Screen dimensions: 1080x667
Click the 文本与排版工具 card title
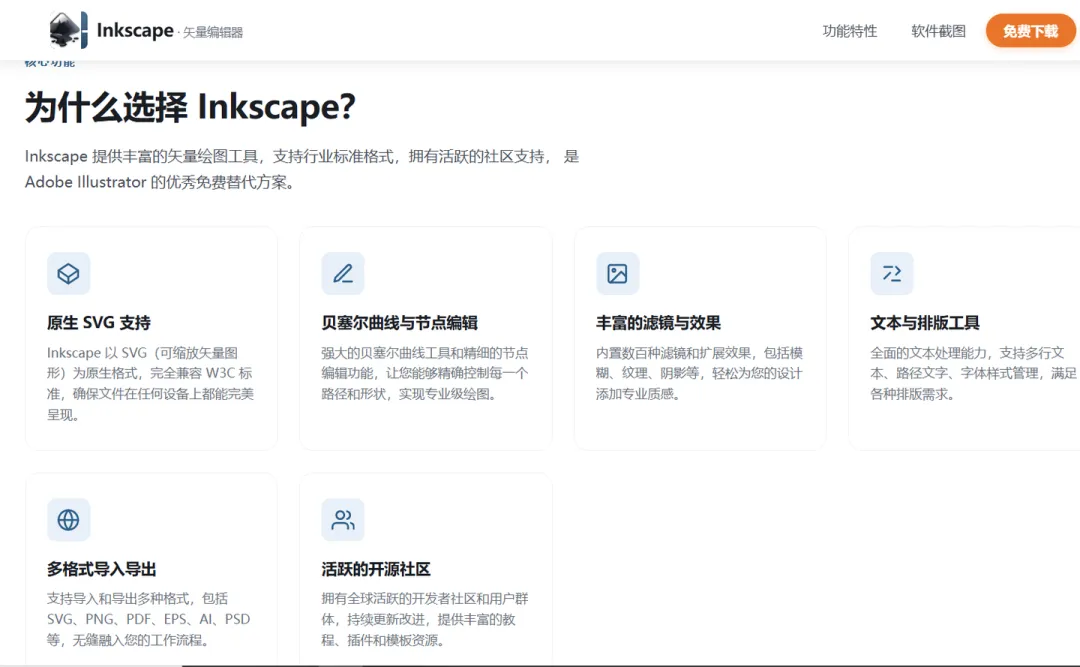point(925,322)
